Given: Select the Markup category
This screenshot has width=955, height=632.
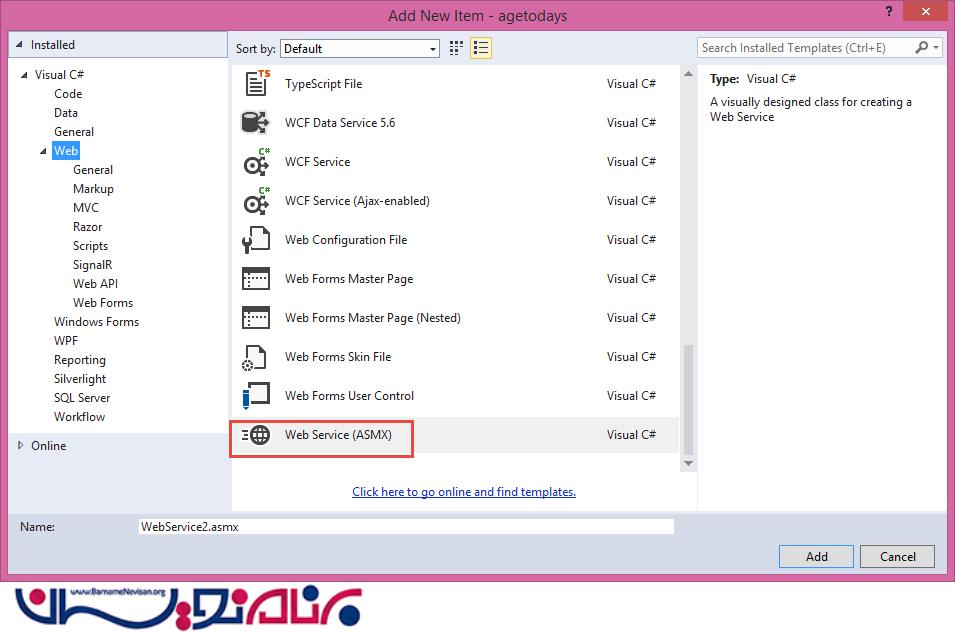Looking at the screenshot, I should coord(93,189).
